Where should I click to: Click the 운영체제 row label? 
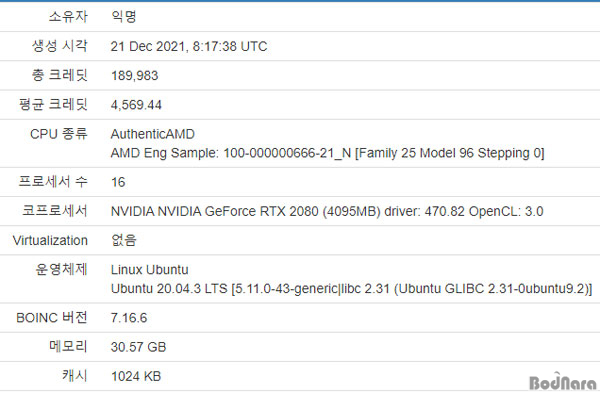tap(61, 269)
